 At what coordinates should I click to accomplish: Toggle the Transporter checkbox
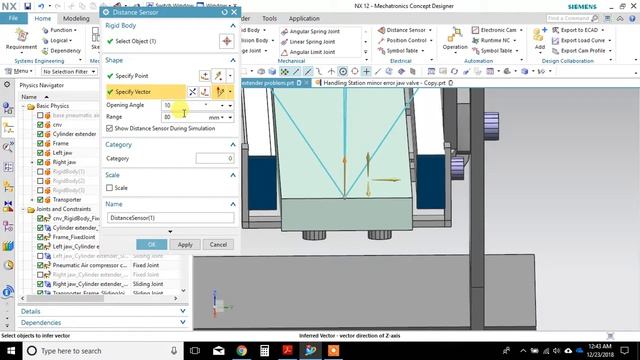coord(40,200)
